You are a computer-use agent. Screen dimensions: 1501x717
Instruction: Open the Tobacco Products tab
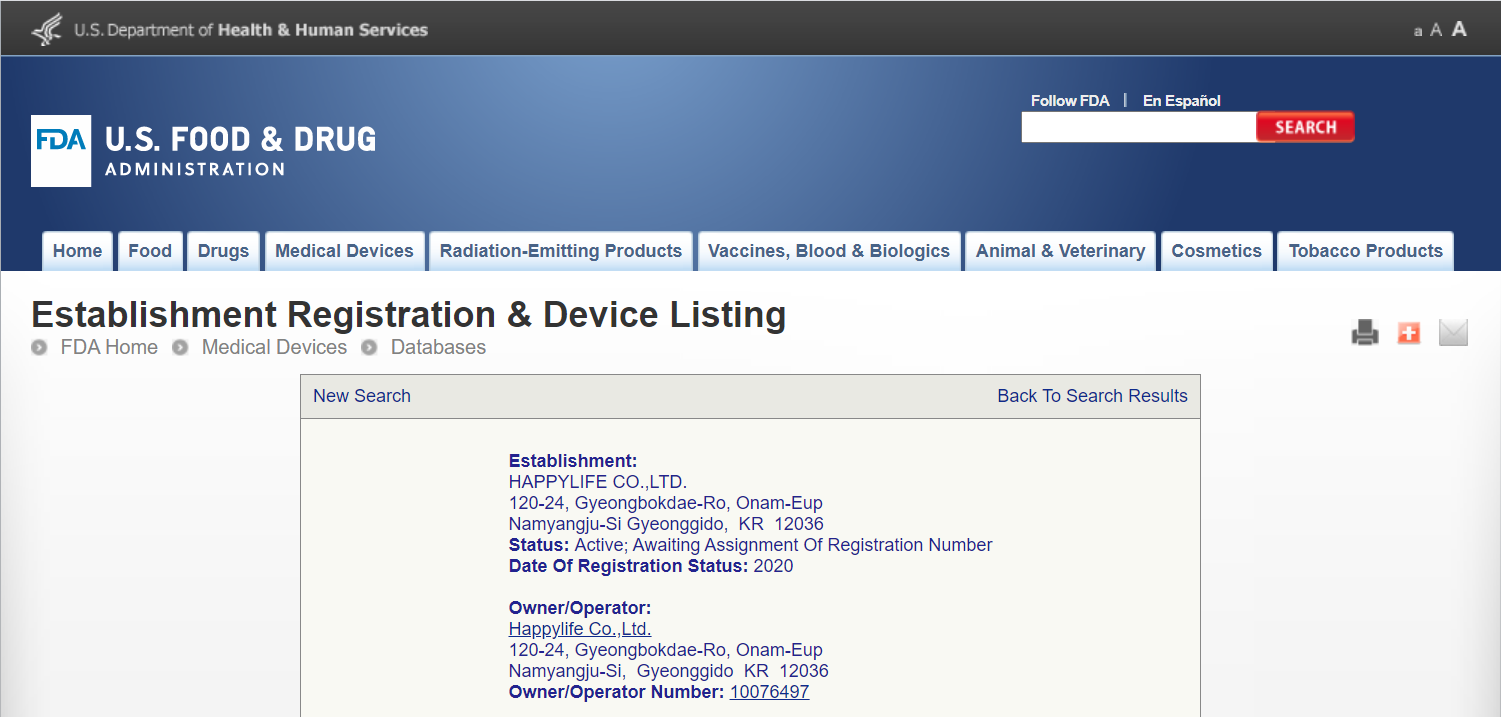tap(1365, 251)
